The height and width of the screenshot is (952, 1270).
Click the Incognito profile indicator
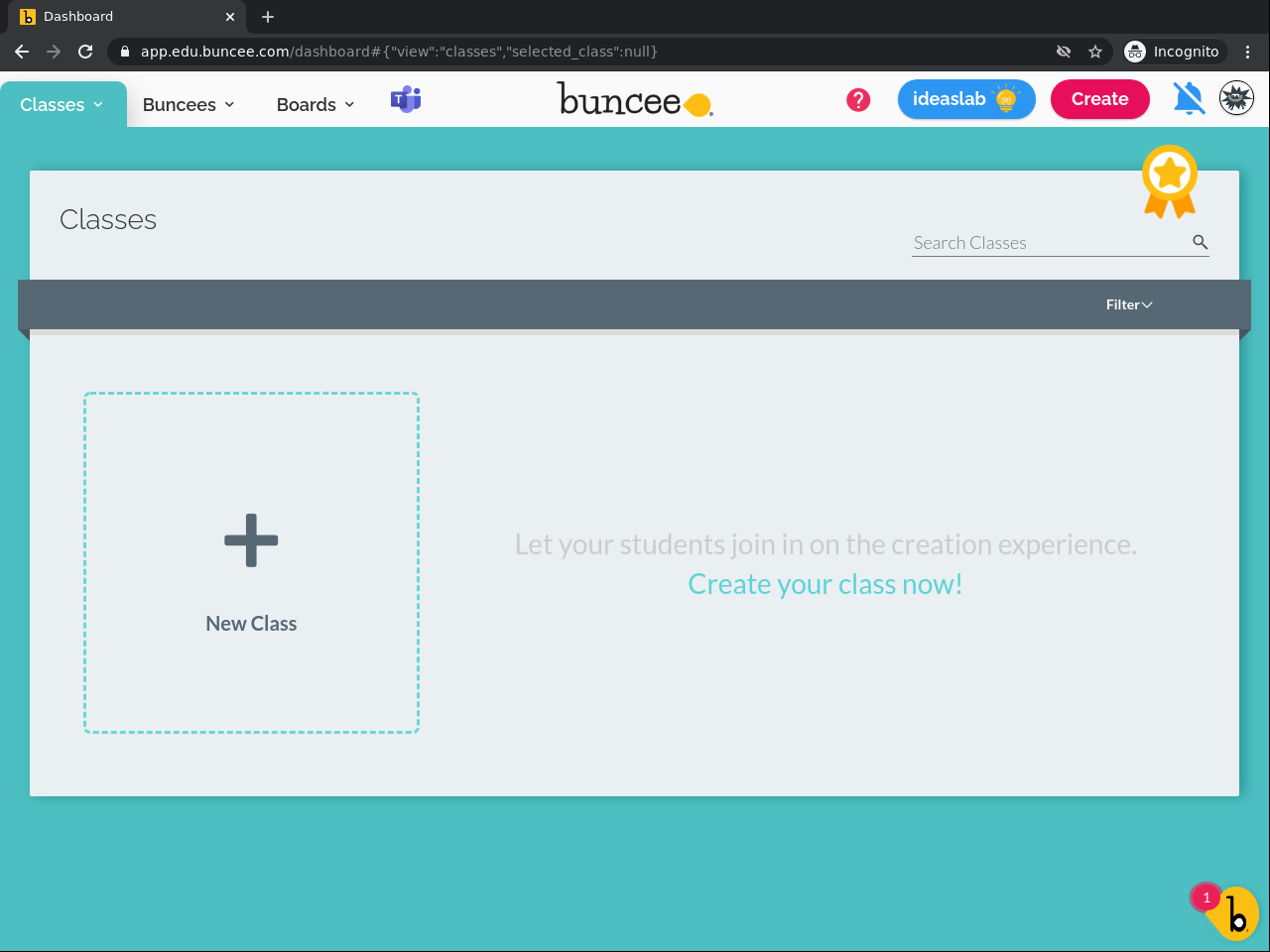(1173, 52)
